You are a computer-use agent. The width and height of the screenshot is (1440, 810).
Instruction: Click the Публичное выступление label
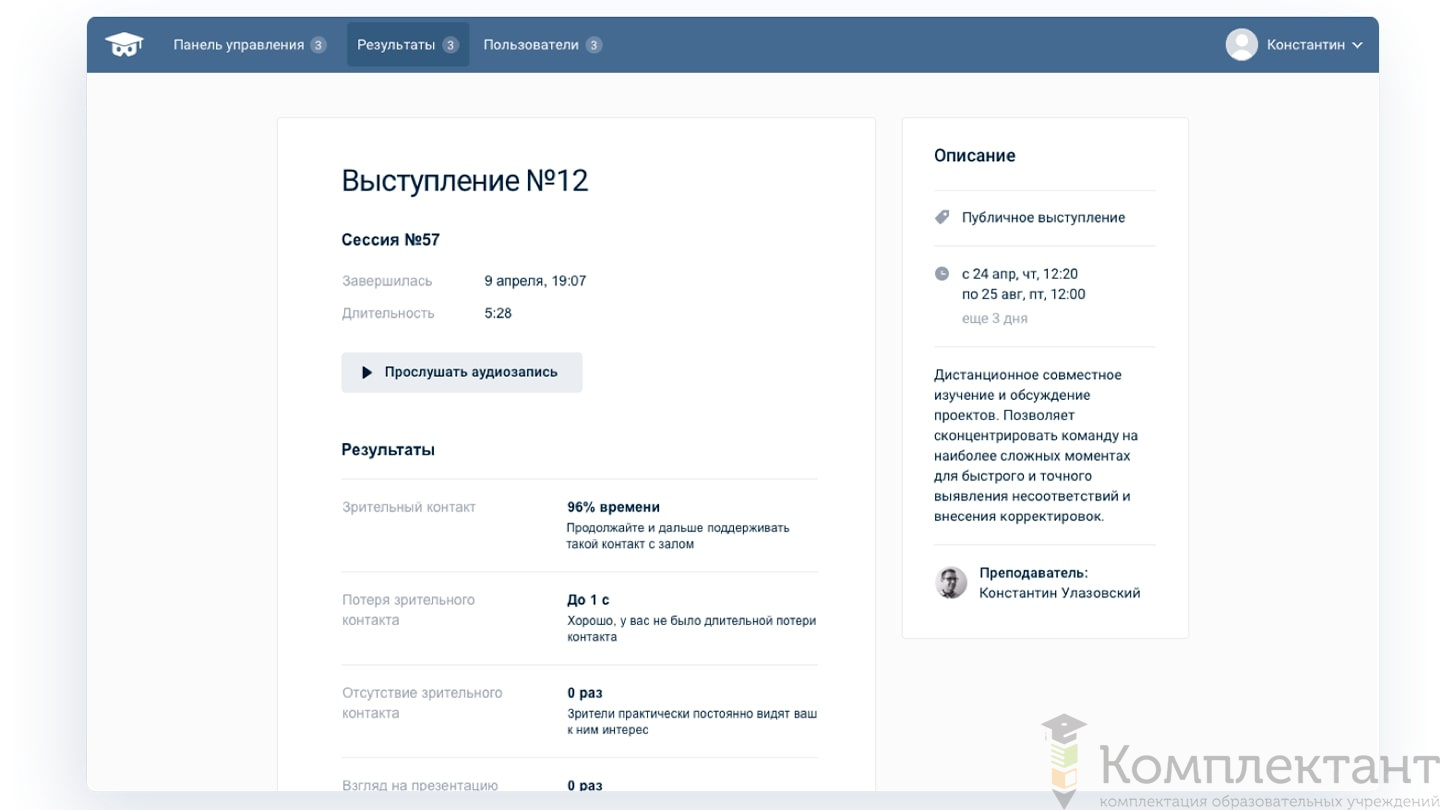(1043, 217)
